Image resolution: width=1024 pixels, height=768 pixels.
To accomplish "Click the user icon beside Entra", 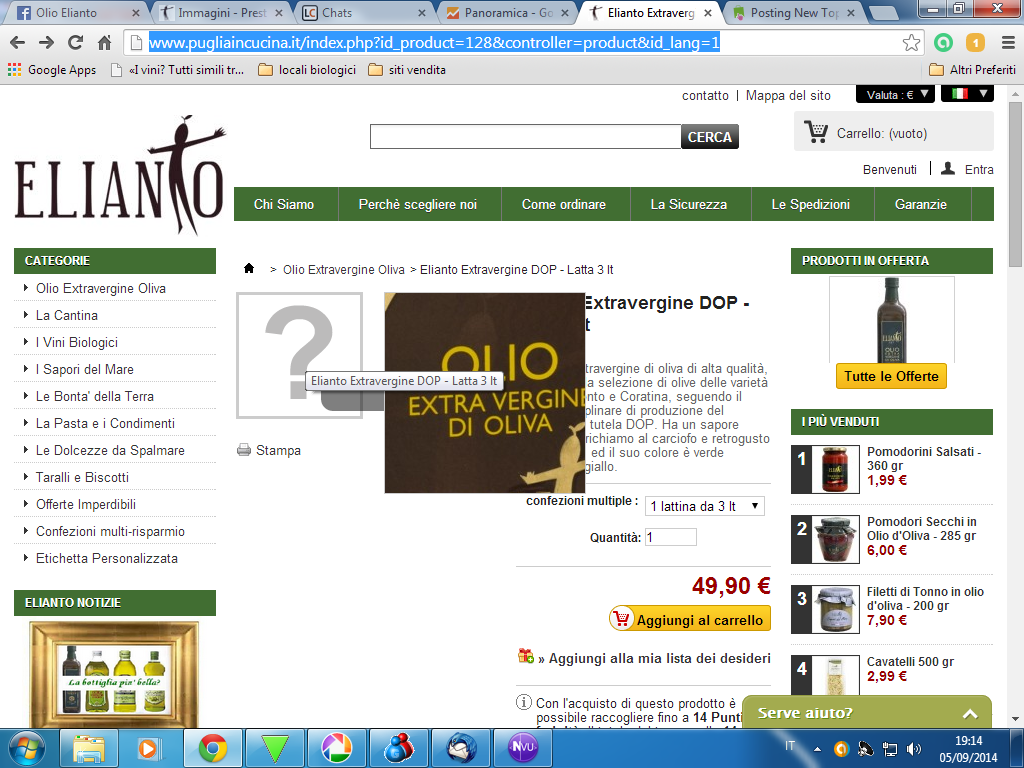I will (x=948, y=168).
